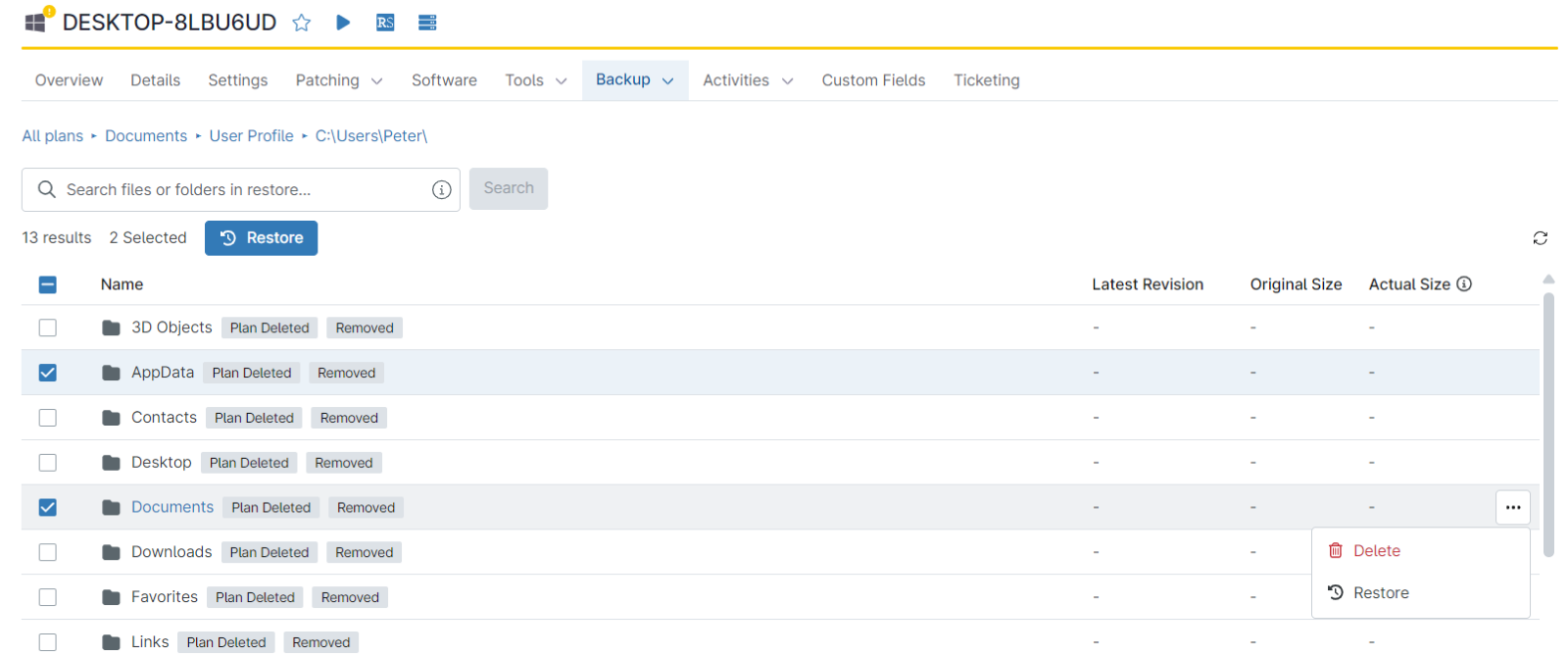Go to Documents breadcrumb link

[146, 136]
